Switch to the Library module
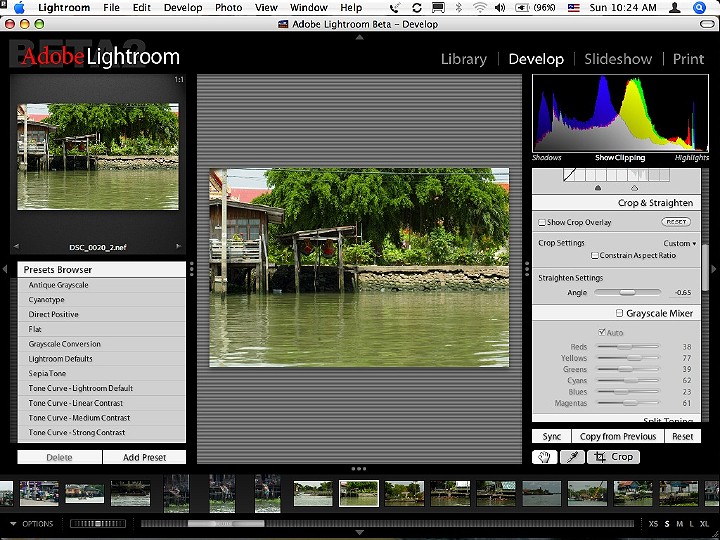This screenshot has width=720, height=540. [x=464, y=59]
